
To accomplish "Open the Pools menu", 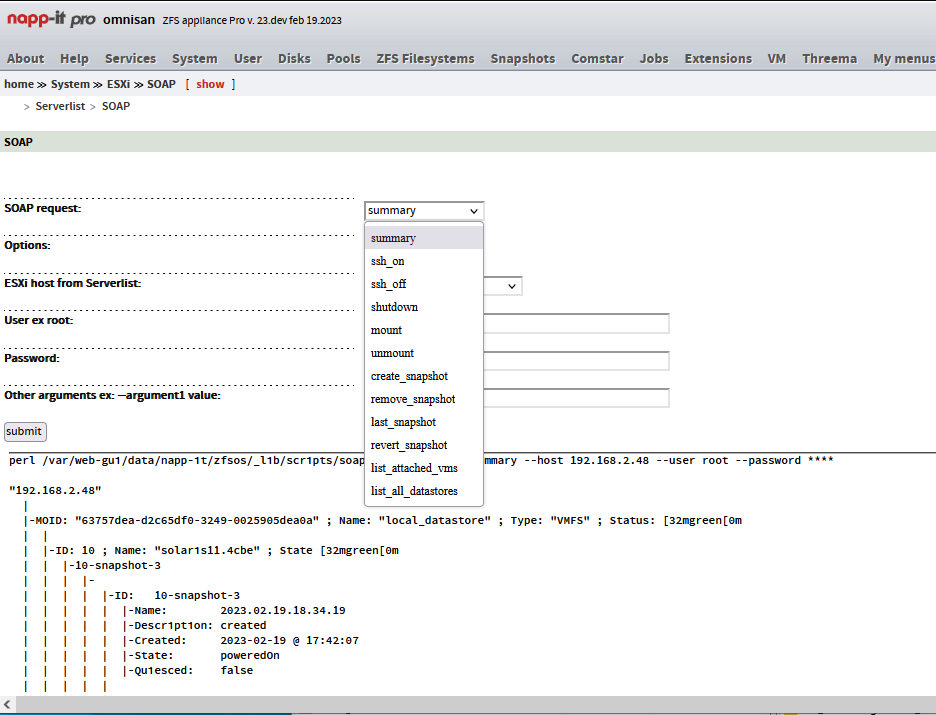I will [x=343, y=58].
